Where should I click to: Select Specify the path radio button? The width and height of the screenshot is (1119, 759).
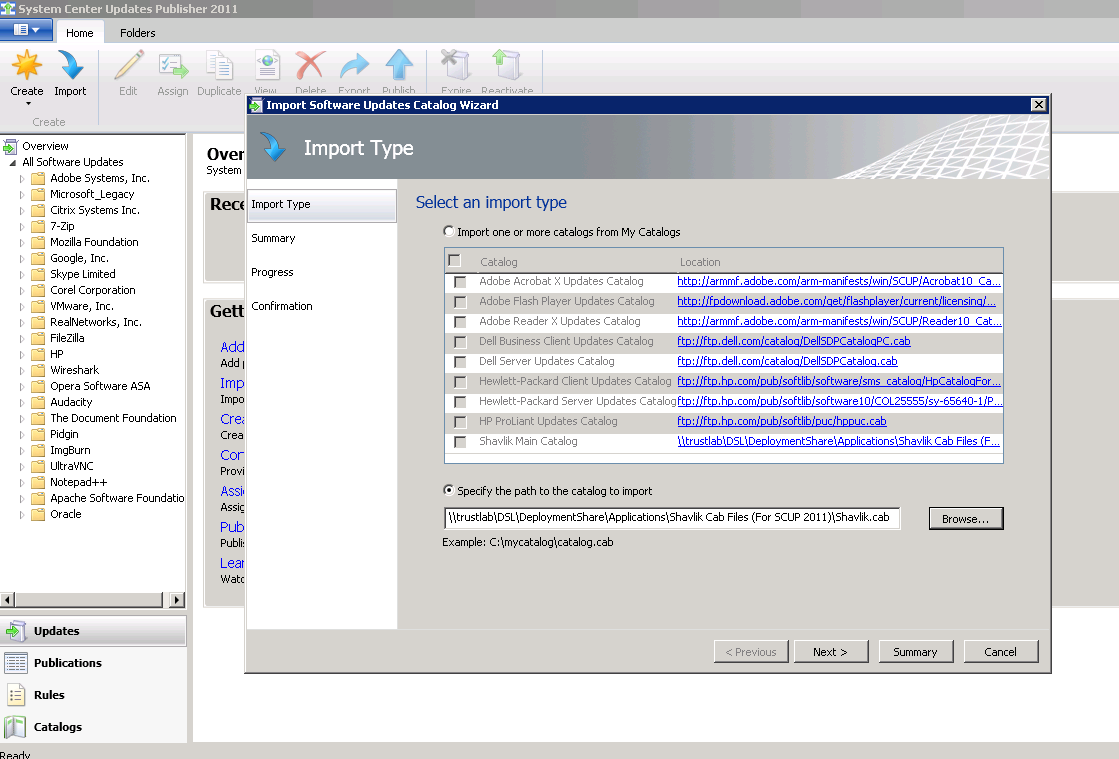click(448, 490)
